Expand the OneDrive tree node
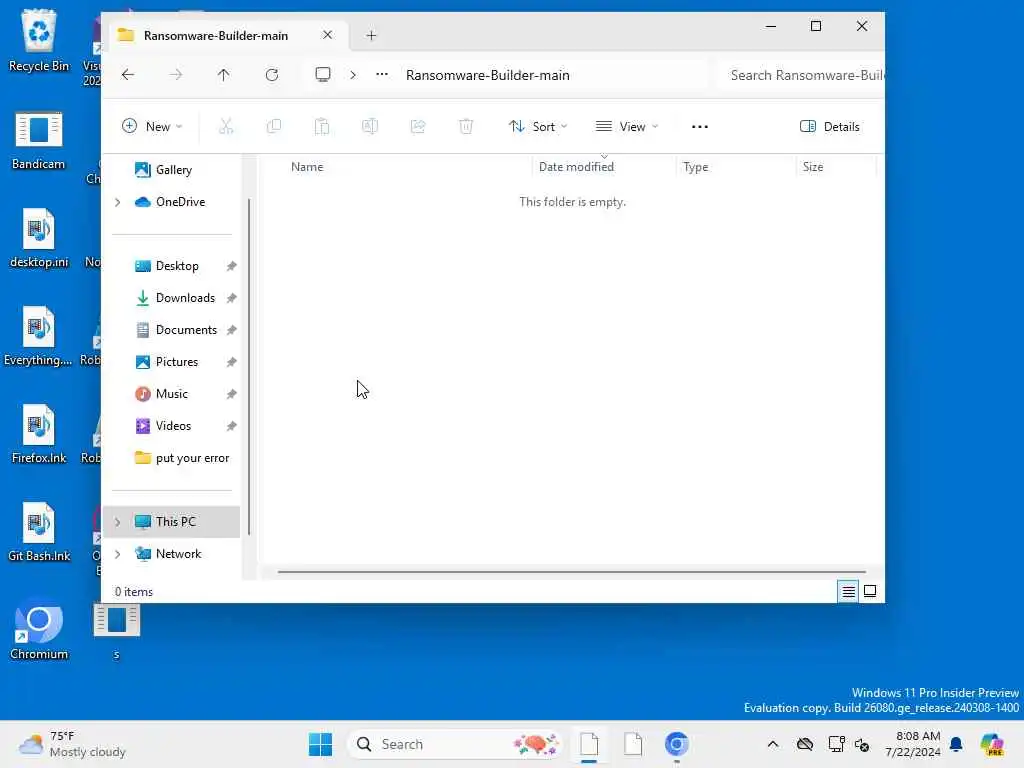This screenshot has height=768, width=1024. point(118,202)
